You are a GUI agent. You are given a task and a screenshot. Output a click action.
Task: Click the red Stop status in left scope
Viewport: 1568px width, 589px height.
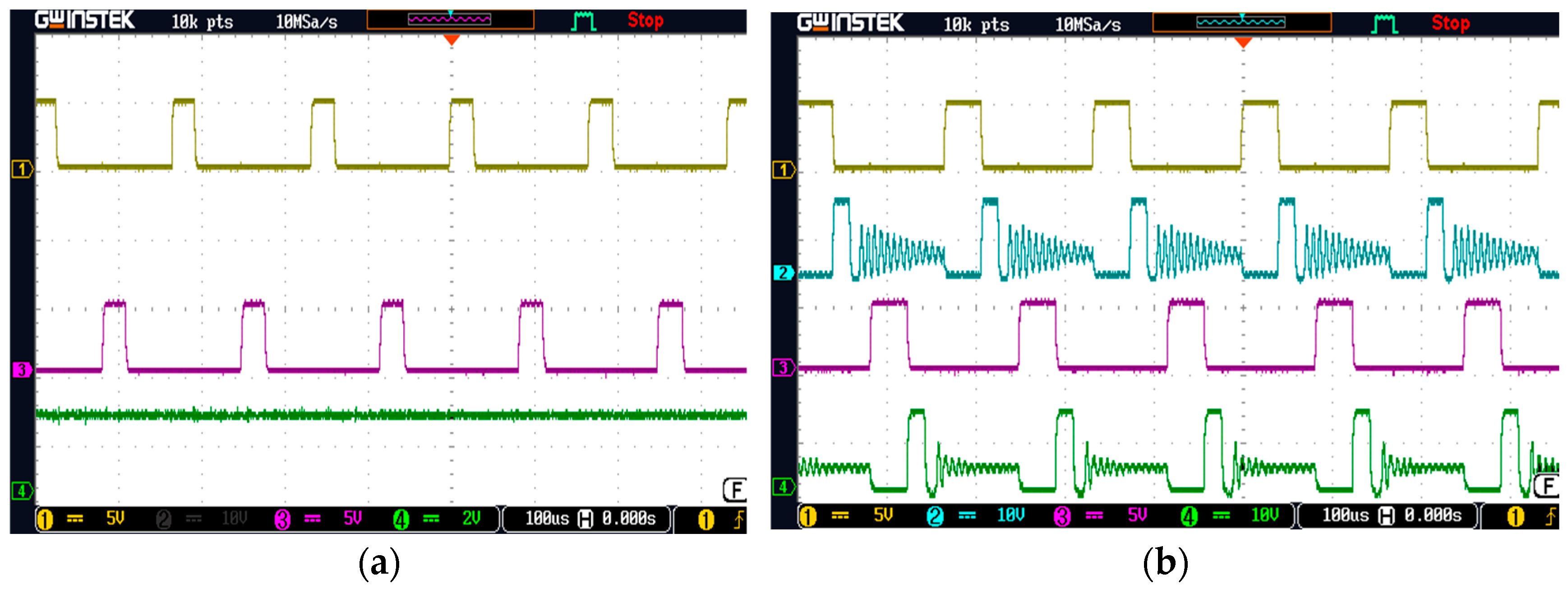(x=645, y=21)
